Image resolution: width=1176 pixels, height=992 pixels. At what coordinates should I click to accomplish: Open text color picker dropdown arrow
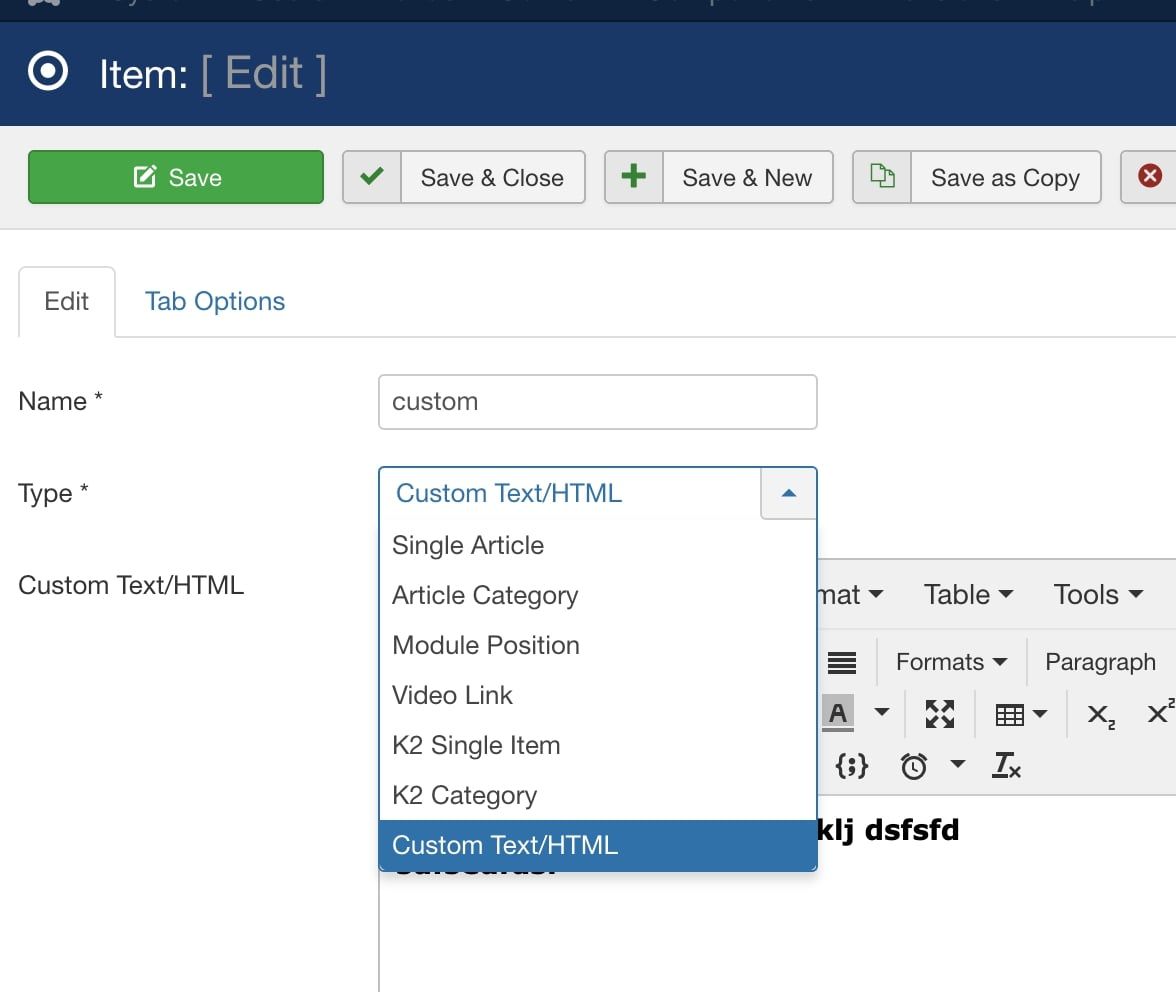coord(882,712)
